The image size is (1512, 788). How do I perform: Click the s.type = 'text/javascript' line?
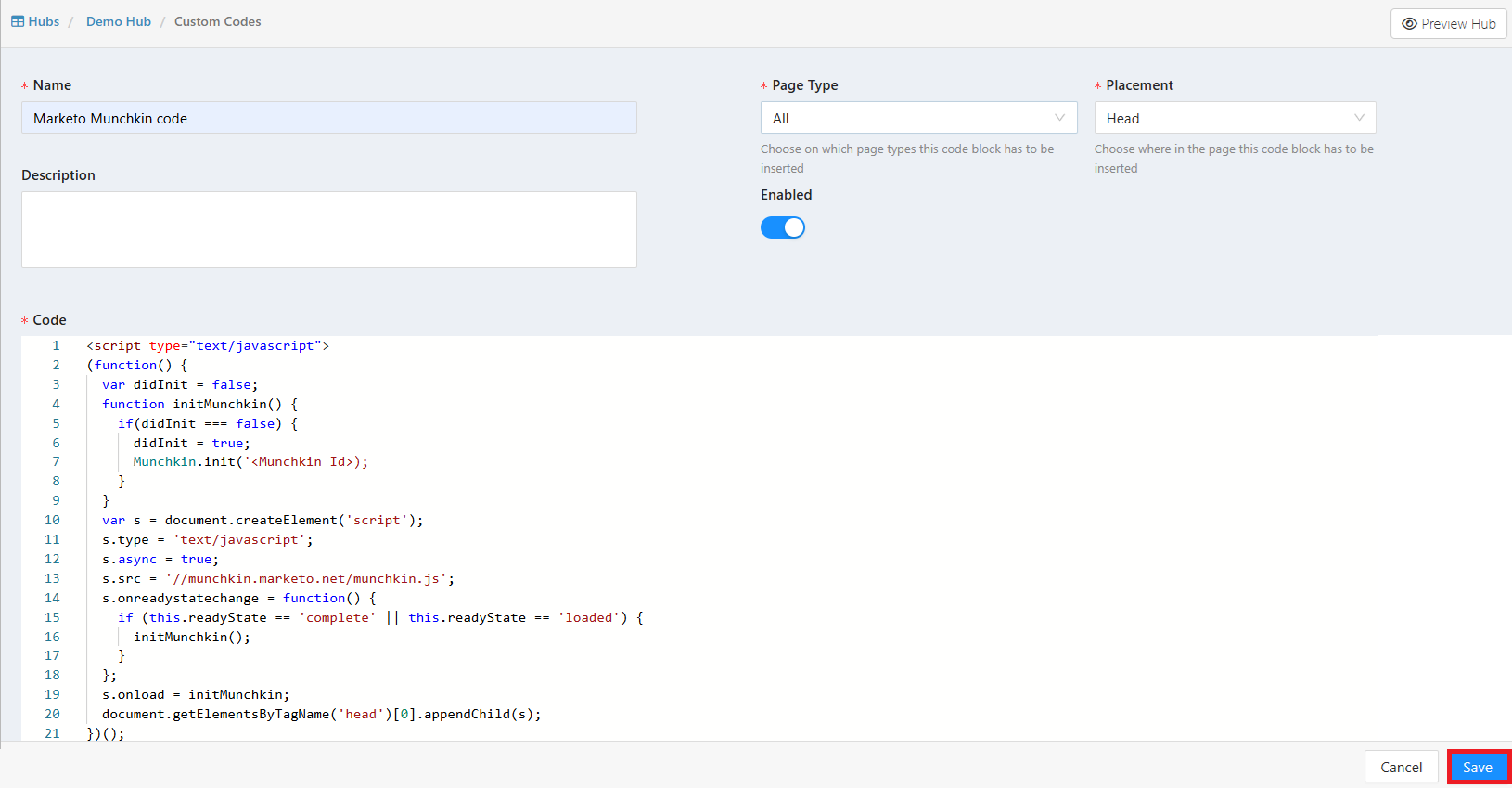[208, 539]
